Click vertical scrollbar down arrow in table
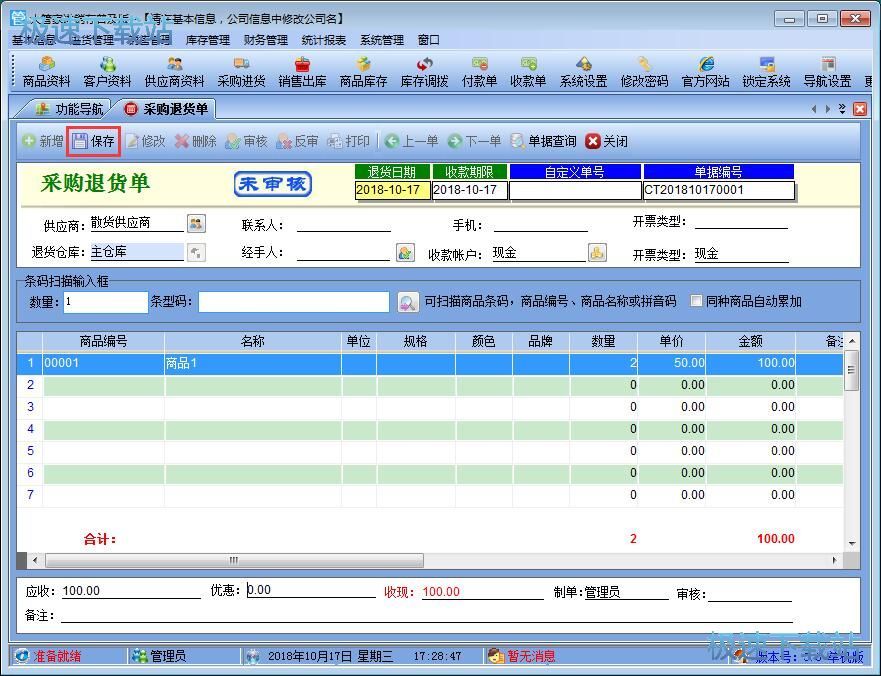Viewport: 881px width, 676px height. [852, 543]
